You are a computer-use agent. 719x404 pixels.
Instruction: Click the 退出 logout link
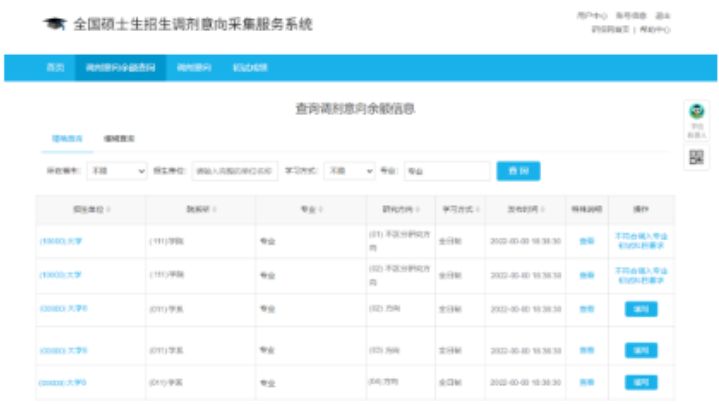(663, 16)
